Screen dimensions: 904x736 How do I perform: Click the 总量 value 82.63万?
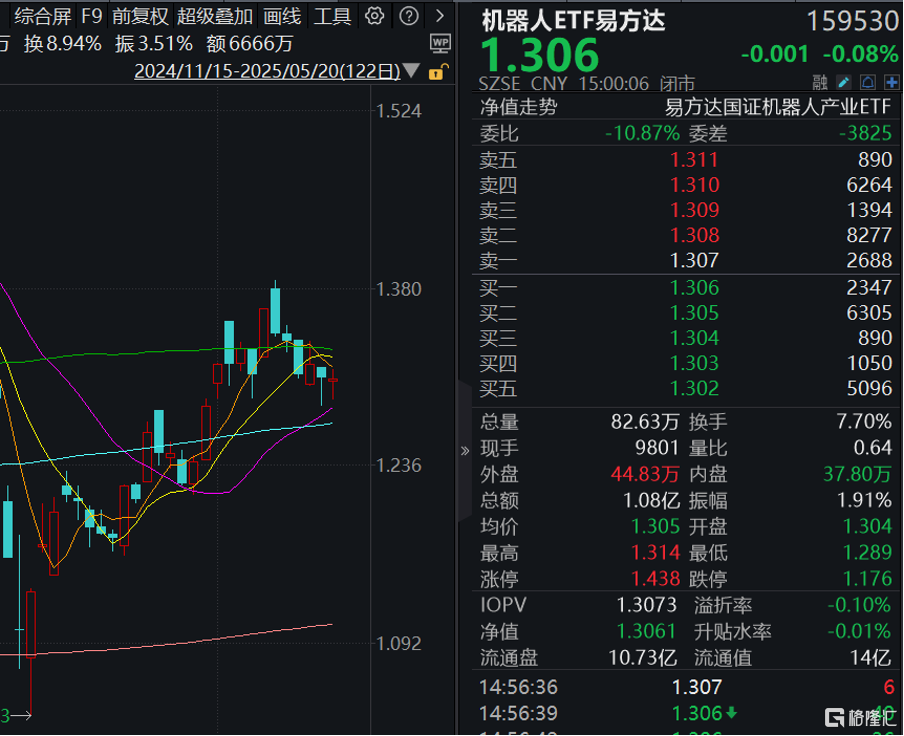pos(645,422)
